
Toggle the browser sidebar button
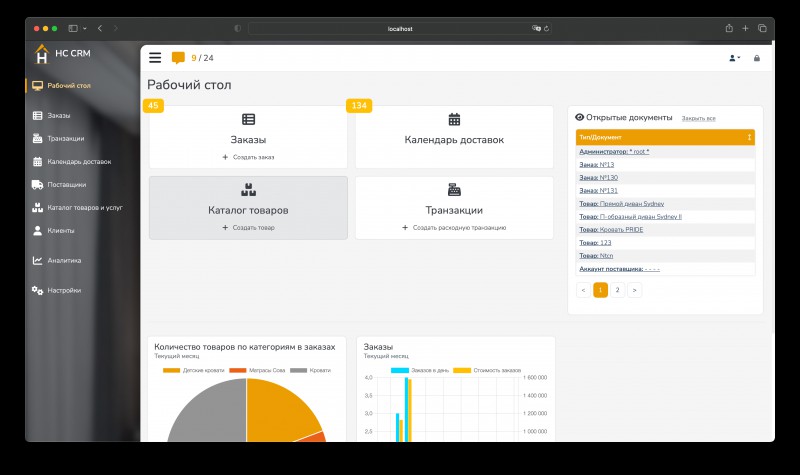click(73, 29)
